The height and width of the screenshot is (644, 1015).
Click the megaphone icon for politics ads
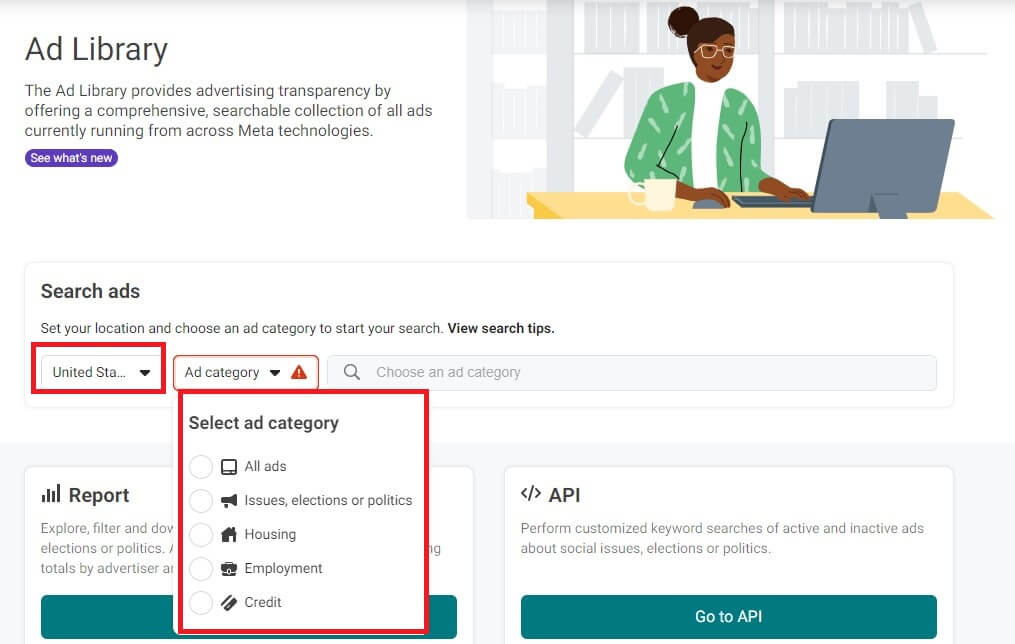[x=229, y=501]
